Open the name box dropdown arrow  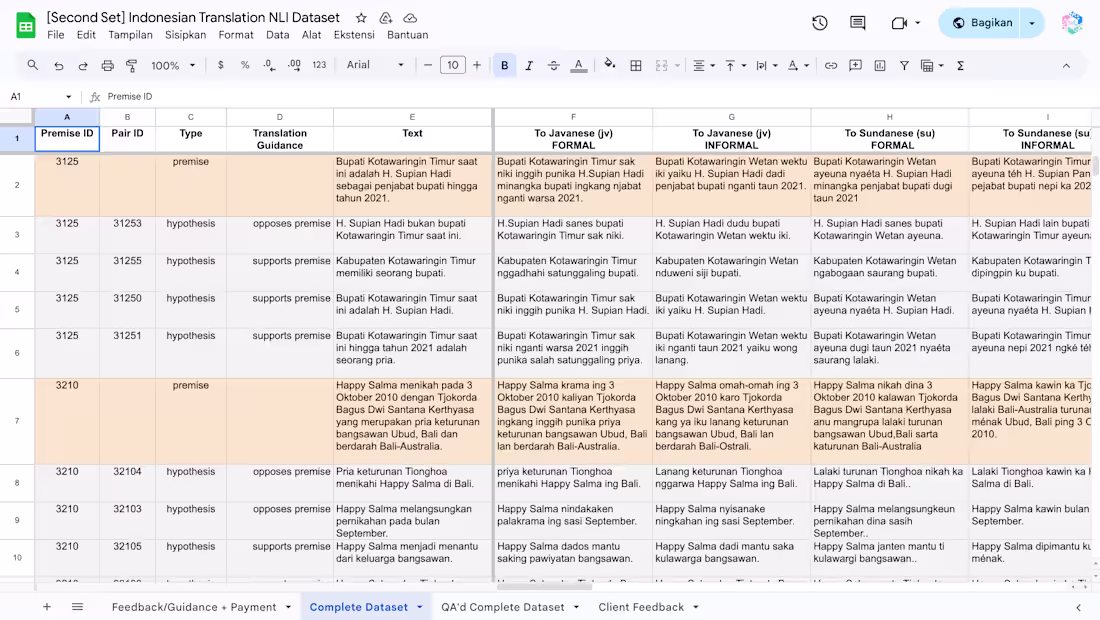(x=68, y=97)
